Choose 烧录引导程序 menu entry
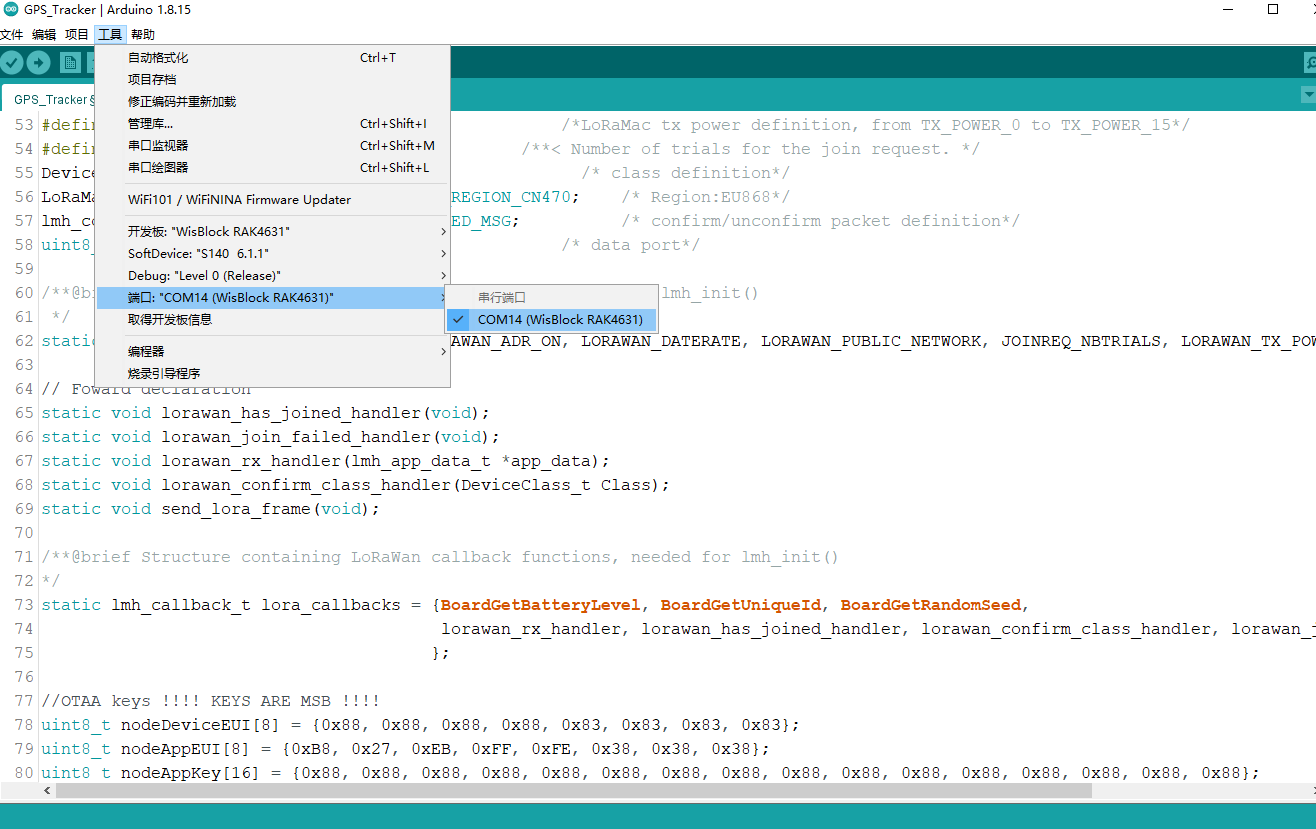This screenshot has height=829, width=1316. (273, 374)
